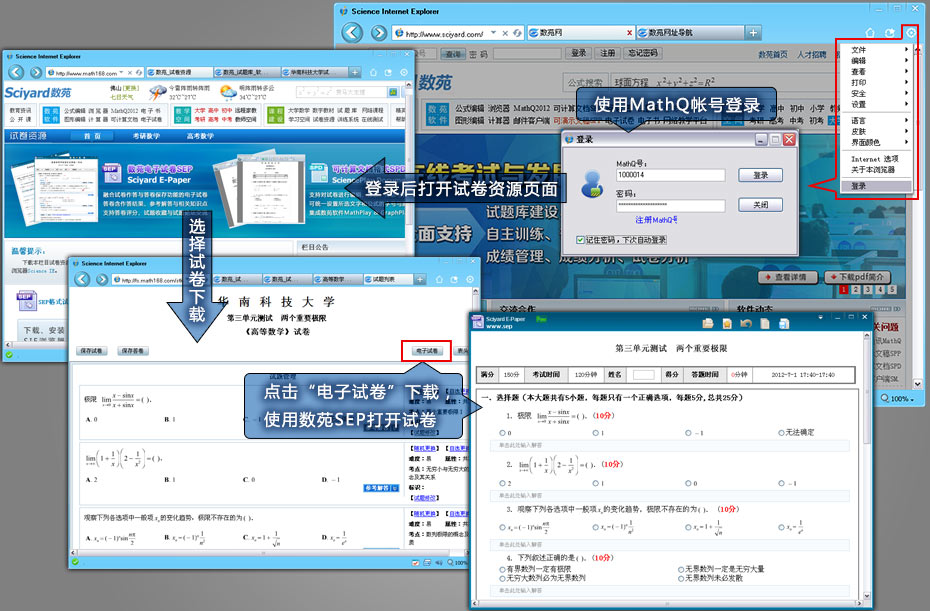Click the 电子试卷 button on the exam page
Screen dimensions: 930x611
[x=426, y=351]
